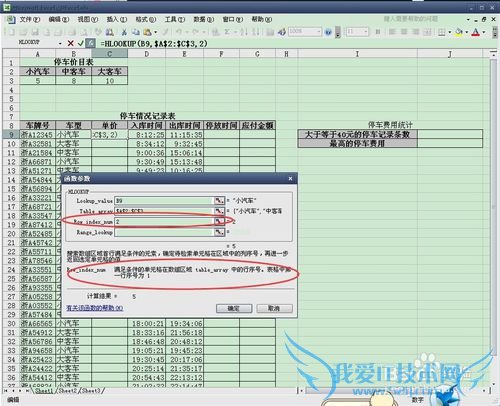This screenshot has width=500, height=406.
Task: Click into the Row_index_num input field
Action: [x=164, y=221]
